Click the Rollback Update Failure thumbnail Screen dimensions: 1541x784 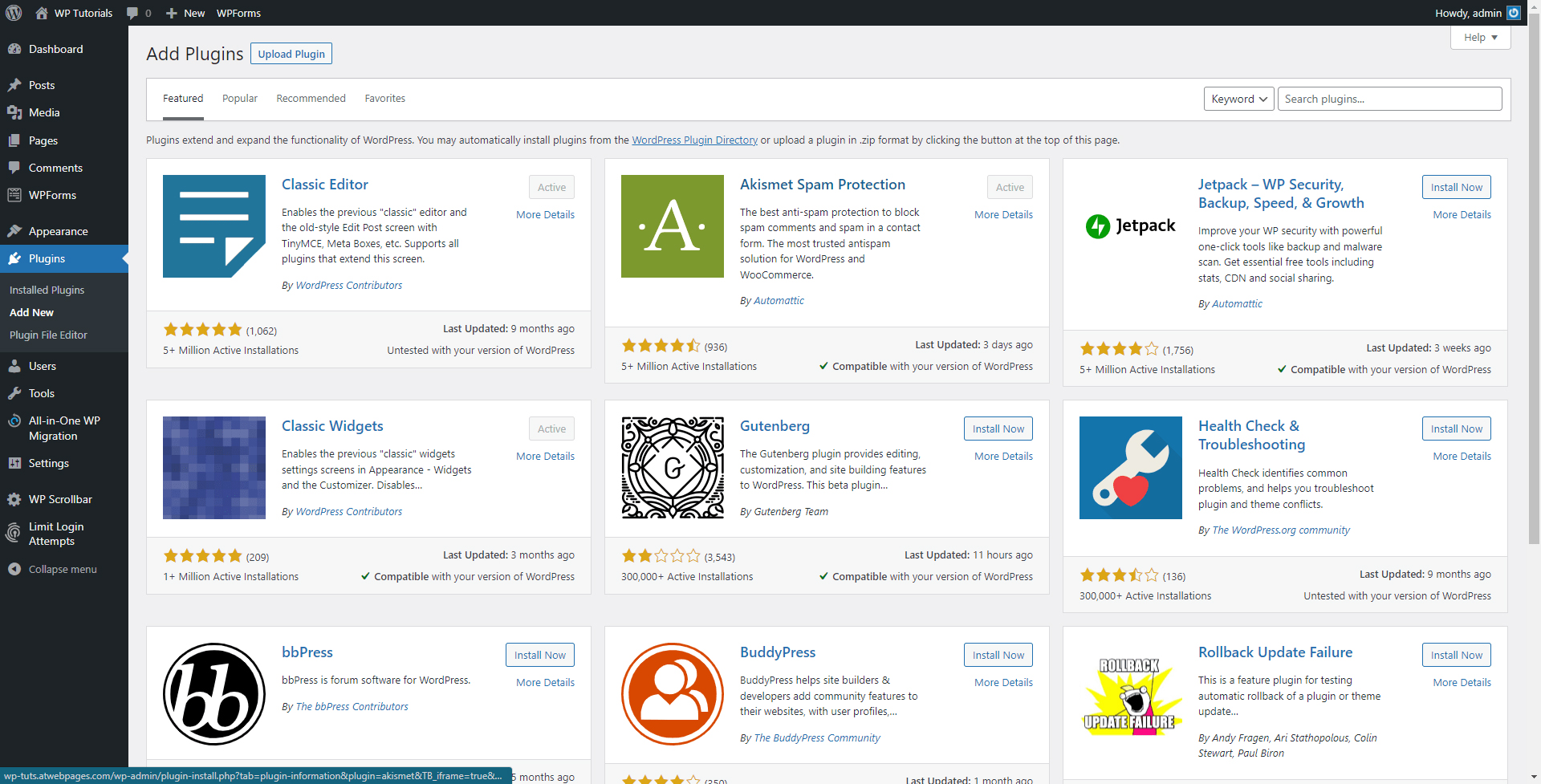pos(1131,694)
